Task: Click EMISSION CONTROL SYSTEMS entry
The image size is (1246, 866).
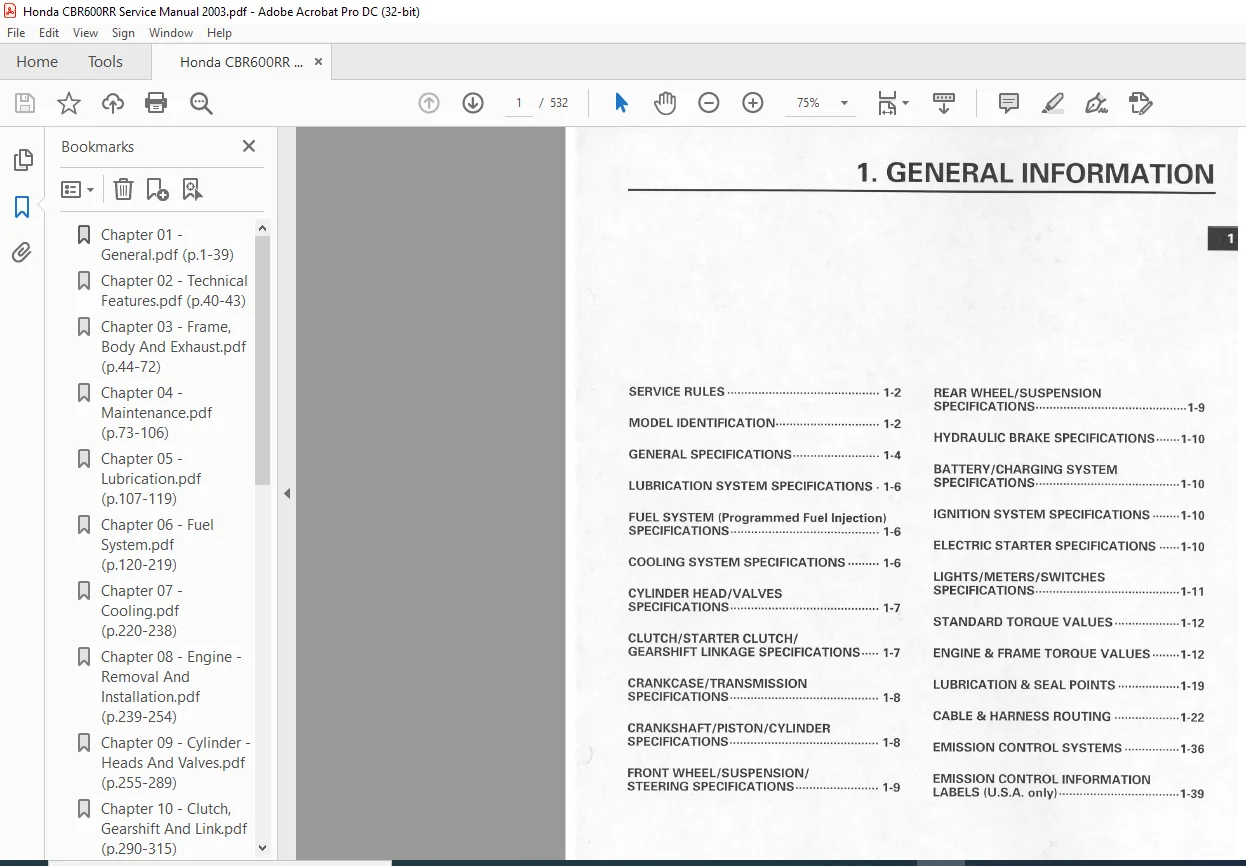Action: pyautogui.click(x=1069, y=748)
